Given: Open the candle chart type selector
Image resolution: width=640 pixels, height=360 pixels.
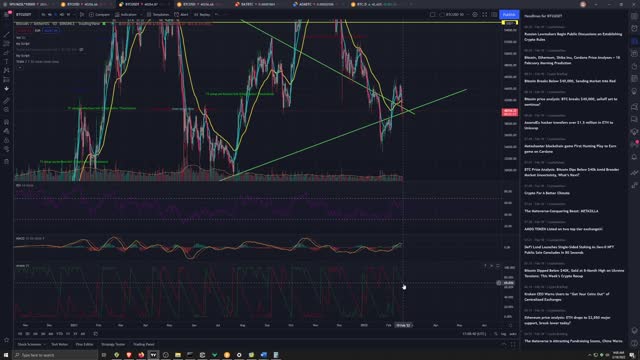Looking at the screenshot, I should click(x=82, y=15).
